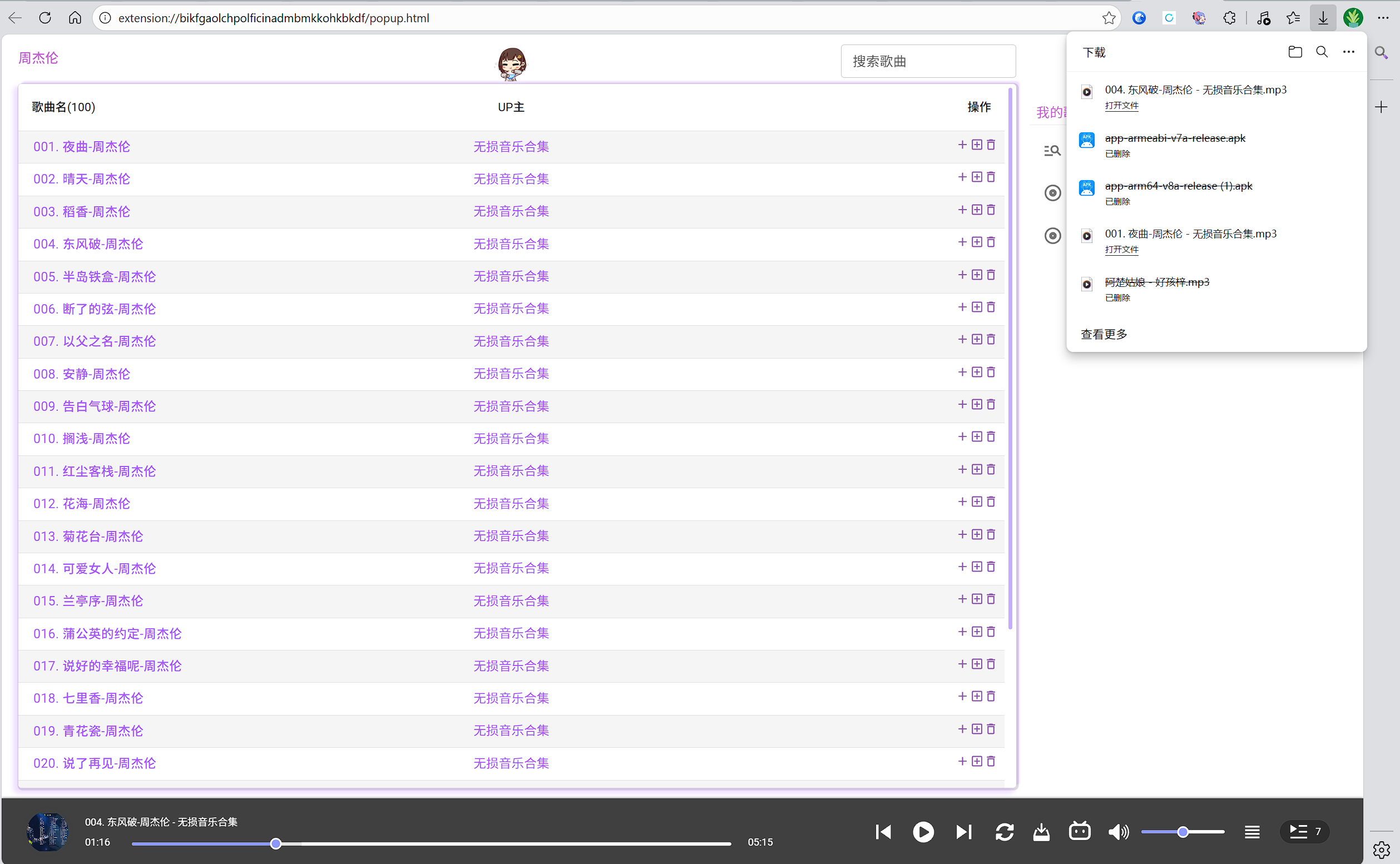
Task: Delete 005. 半岛铁盒-周杰伦 with trash icon
Action: [x=991, y=275]
